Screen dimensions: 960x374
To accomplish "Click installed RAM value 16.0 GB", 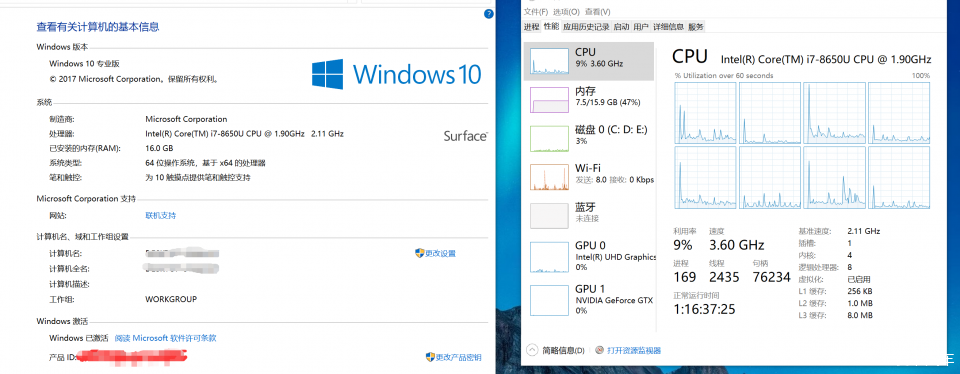I will click(x=159, y=148).
